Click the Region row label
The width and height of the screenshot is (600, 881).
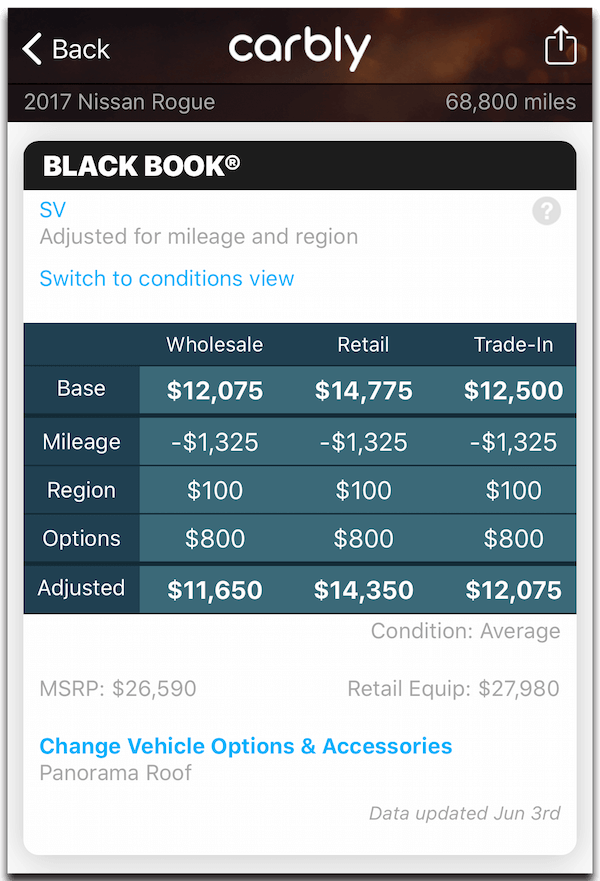(81, 490)
